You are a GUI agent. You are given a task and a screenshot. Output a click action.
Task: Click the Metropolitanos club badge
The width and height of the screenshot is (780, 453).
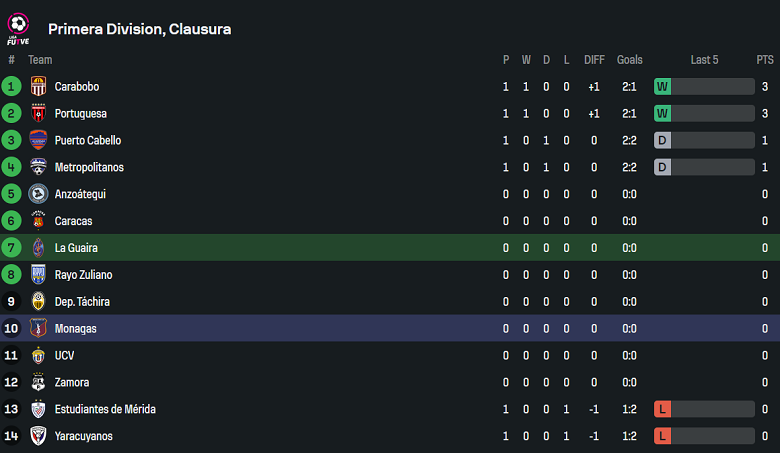tap(39, 168)
